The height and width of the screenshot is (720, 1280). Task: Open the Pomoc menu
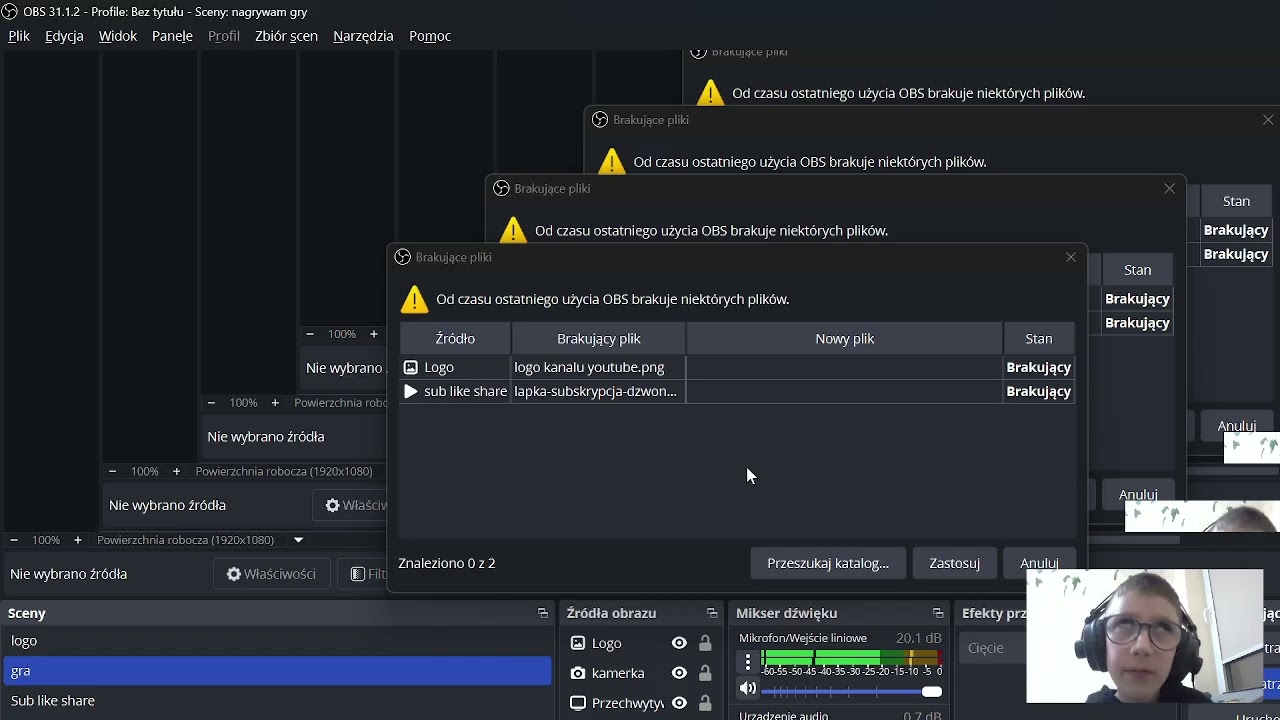(430, 36)
